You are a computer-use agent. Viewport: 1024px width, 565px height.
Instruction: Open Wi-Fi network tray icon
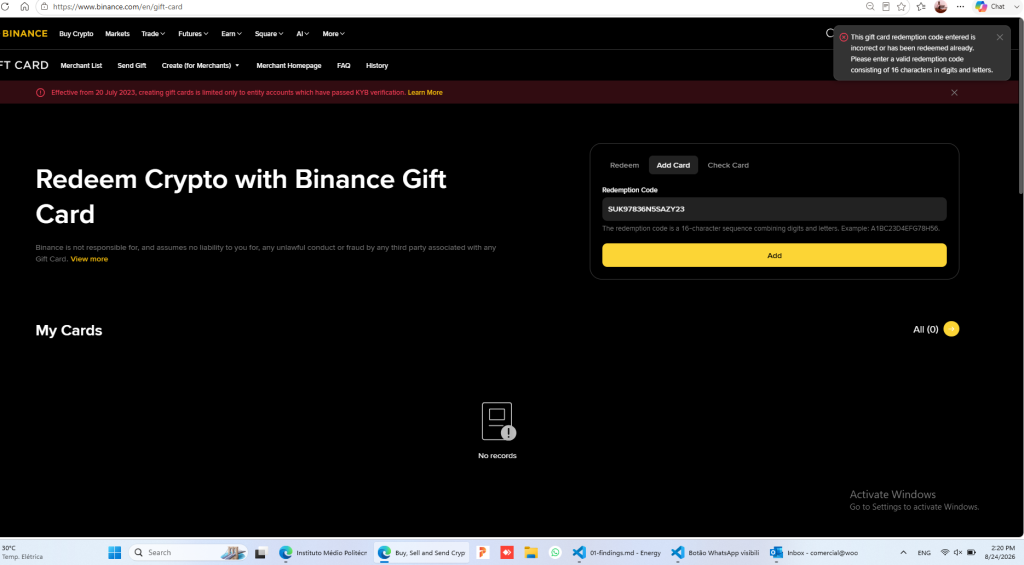coord(945,553)
